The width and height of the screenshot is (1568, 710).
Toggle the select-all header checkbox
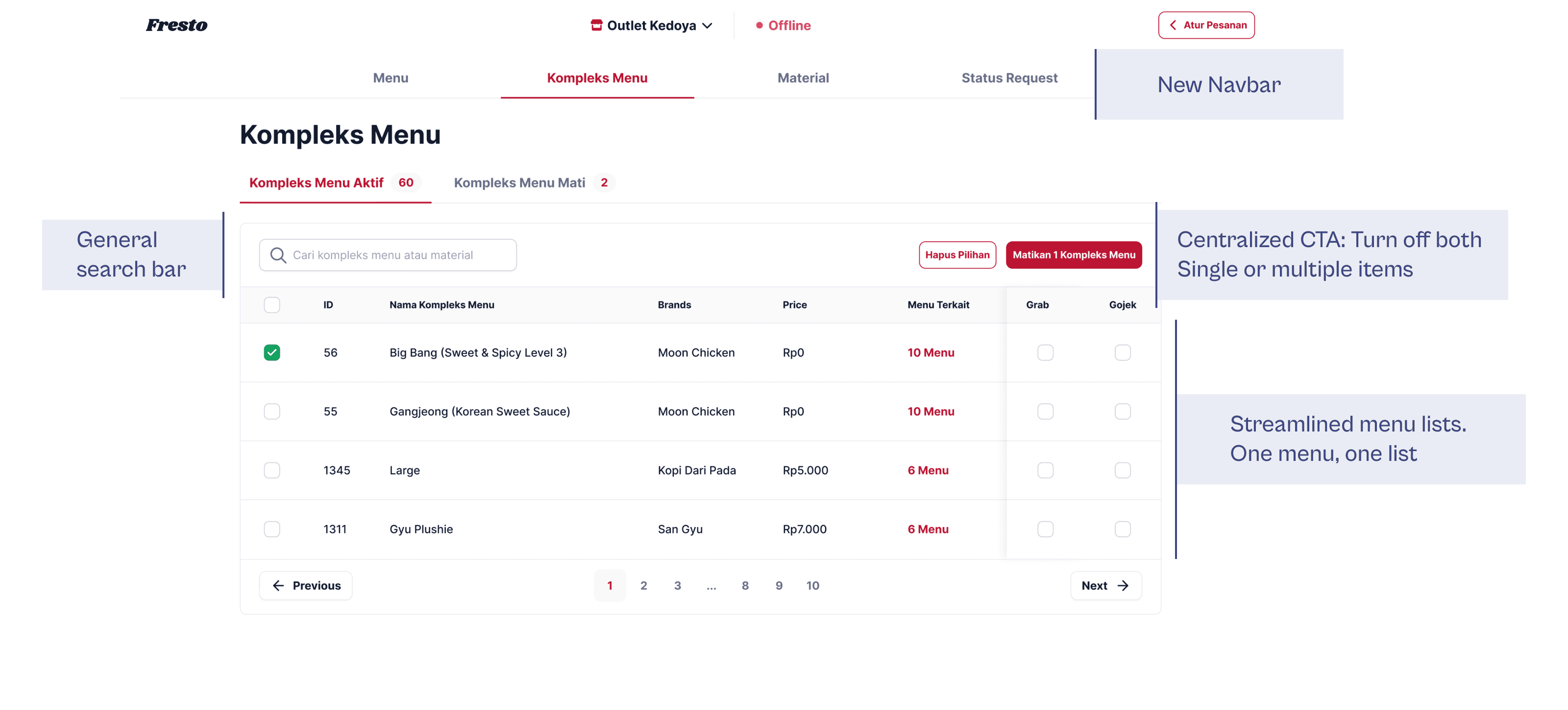point(272,305)
